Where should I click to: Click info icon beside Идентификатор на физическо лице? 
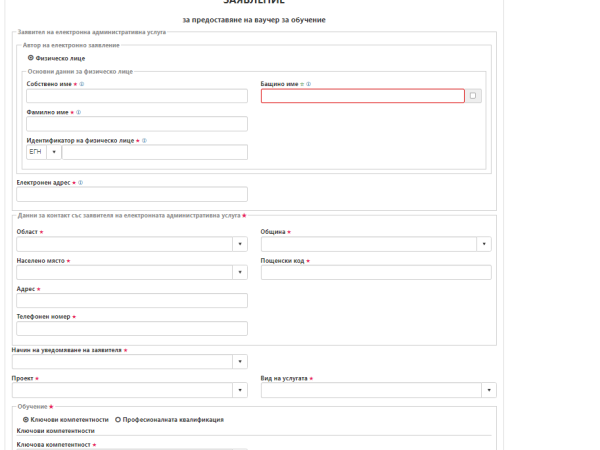pyautogui.click(x=144, y=141)
